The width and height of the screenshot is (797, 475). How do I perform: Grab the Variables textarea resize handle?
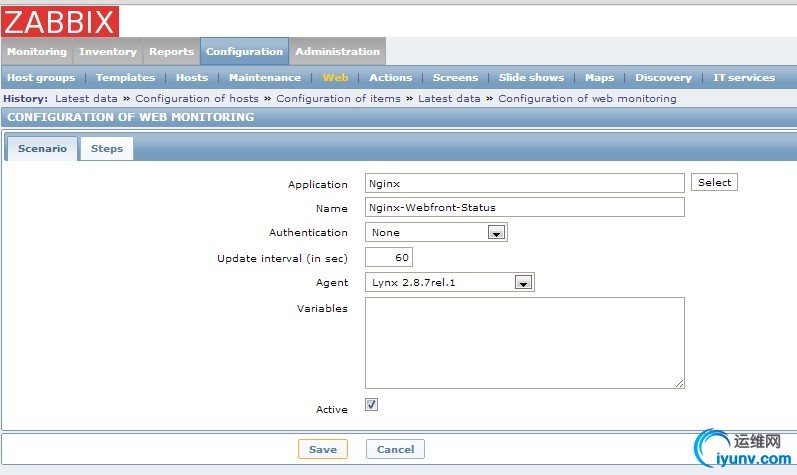coord(680,384)
